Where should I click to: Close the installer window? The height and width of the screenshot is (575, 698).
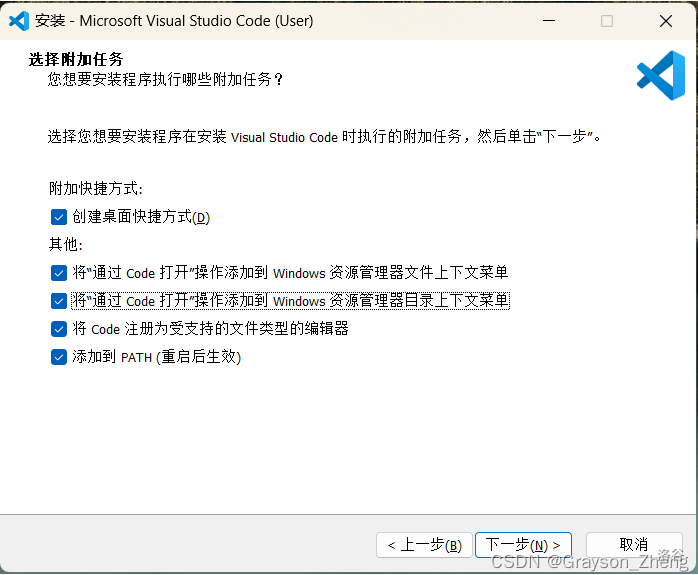pyautogui.click(x=666, y=21)
